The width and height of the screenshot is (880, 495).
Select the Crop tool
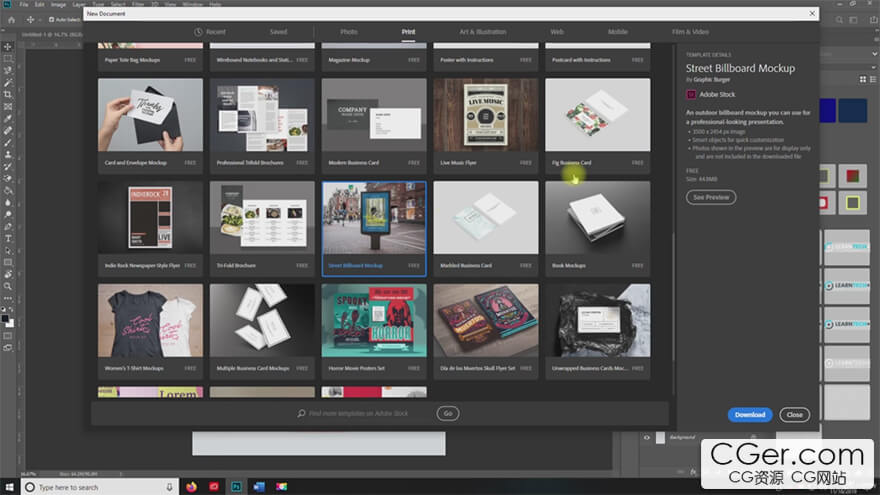point(8,94)
